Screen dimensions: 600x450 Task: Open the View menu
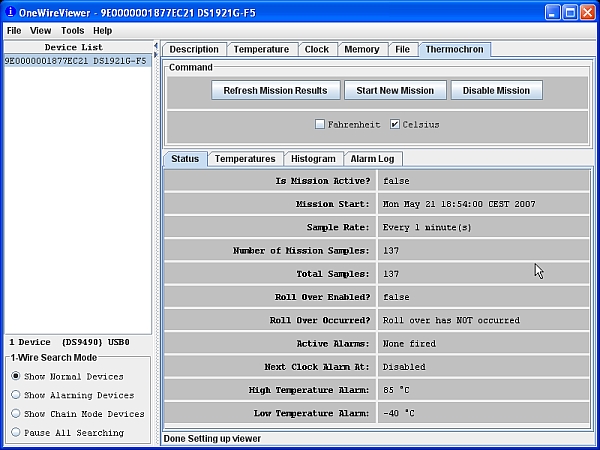coord(41,31)
